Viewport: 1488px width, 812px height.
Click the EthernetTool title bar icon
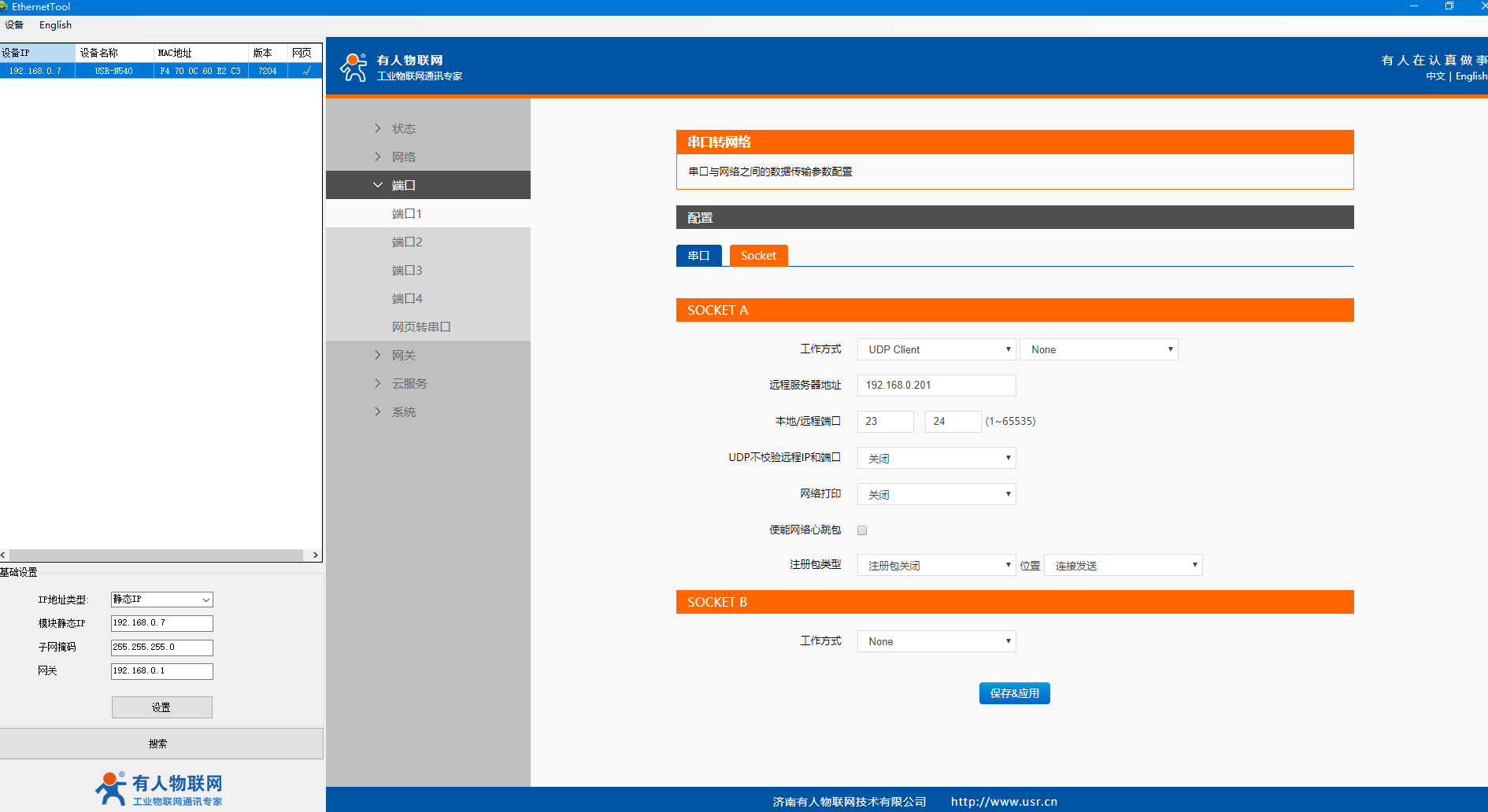[4, 6]
